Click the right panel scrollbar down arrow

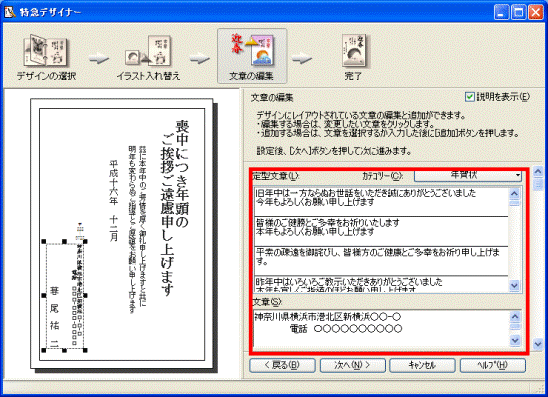(x=538, y=344)
